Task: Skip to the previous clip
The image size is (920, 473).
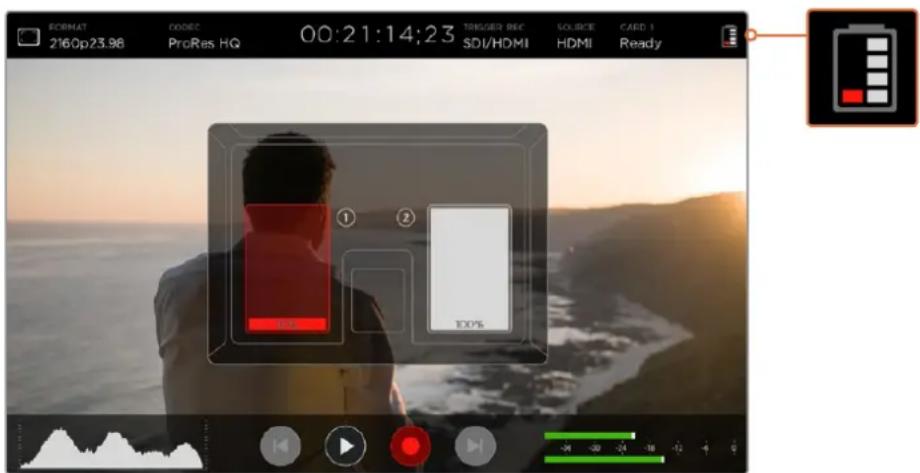Action: pyautogui.click(x=280, y=447)
